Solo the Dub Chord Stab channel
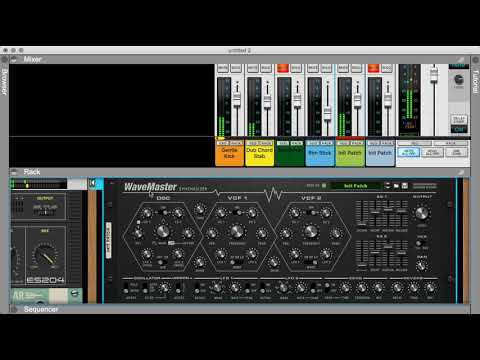Viewport: 480px width, 360px height. [x=266, y=68]
